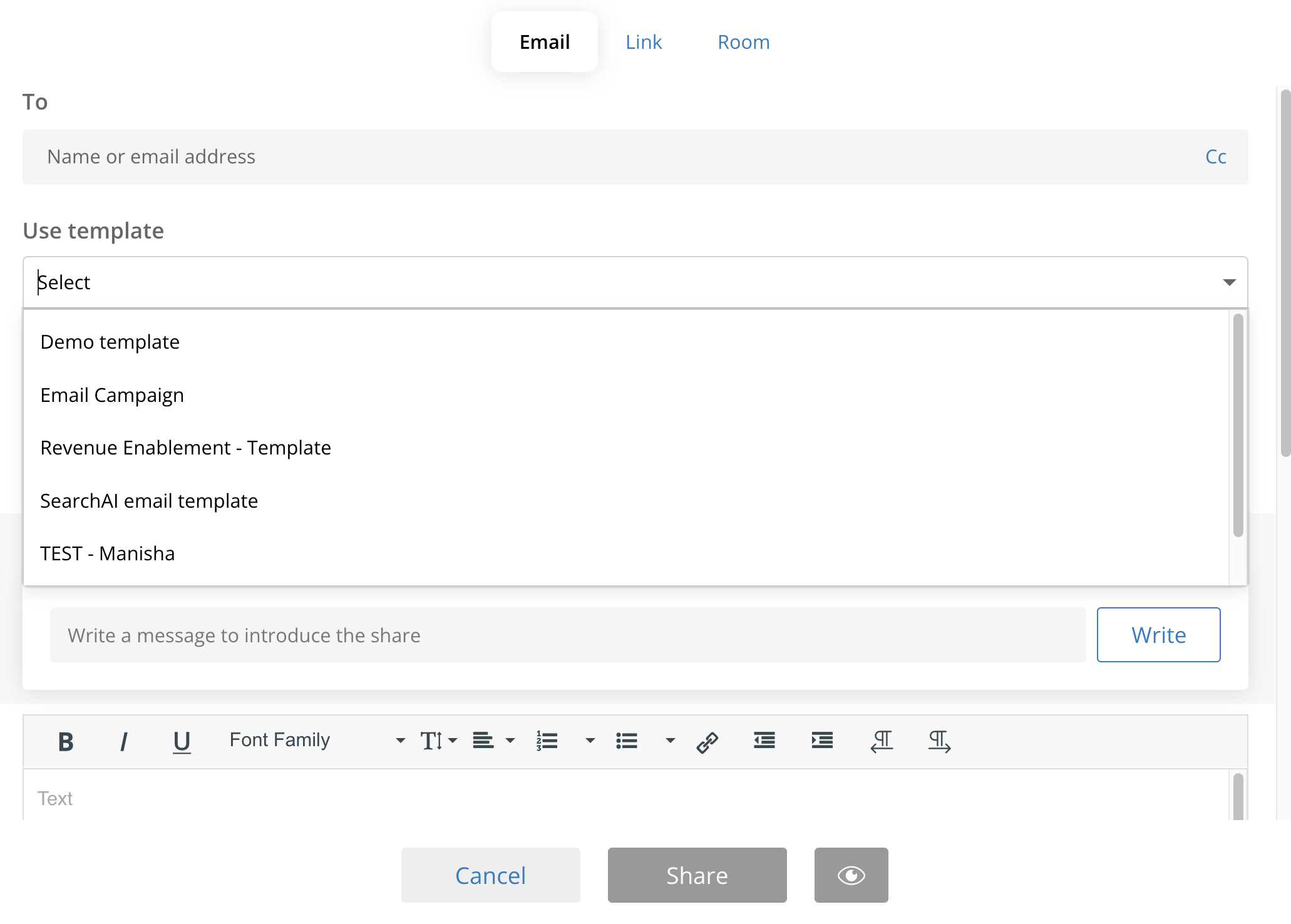This screenshot has width=1291, height=924.
Task: Click the text alignment icon
Action: pos(483,741)
